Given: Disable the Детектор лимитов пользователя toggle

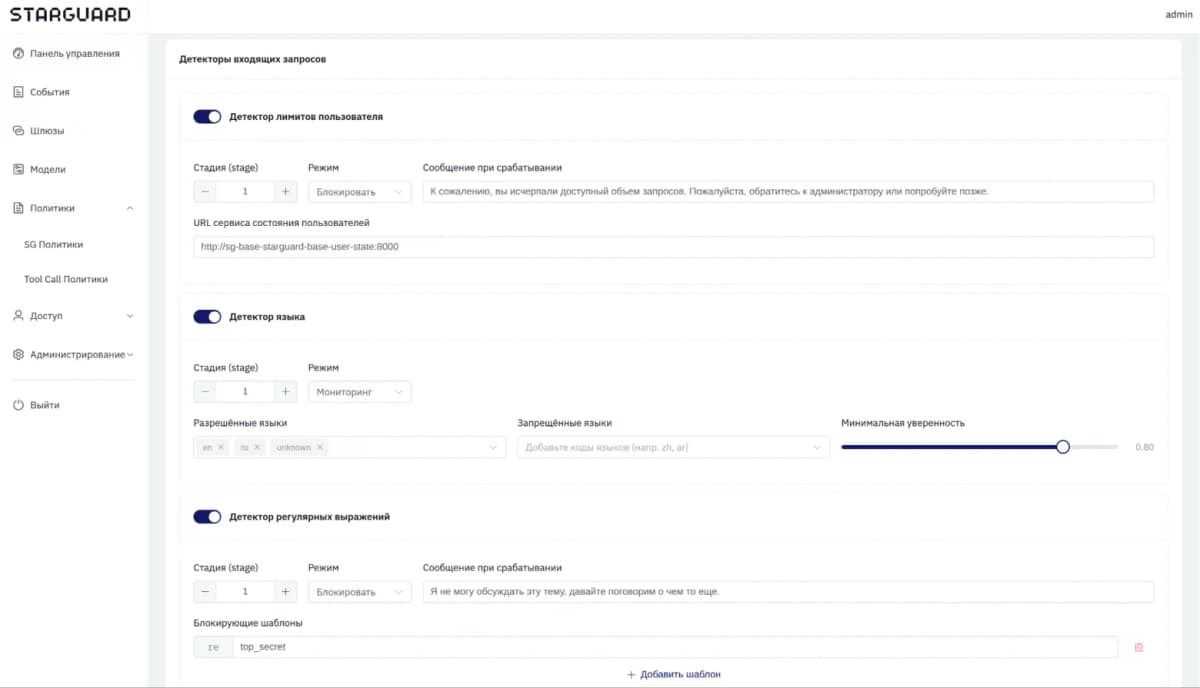Looking at the screenshot, I should [207, 116].
